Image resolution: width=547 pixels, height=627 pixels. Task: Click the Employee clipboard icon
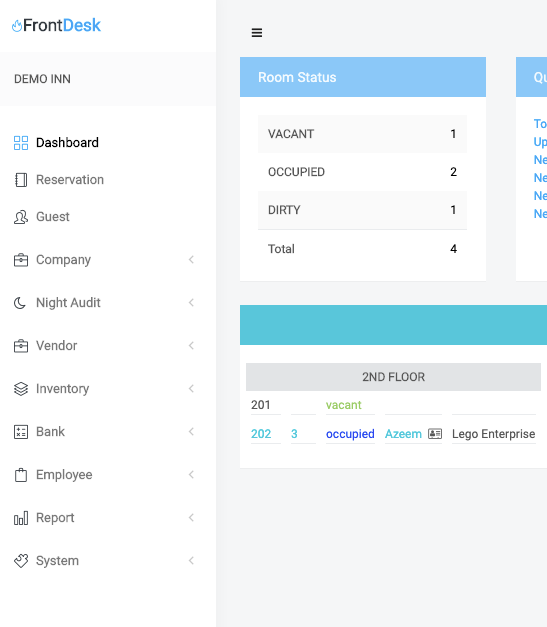coord(21,475)
